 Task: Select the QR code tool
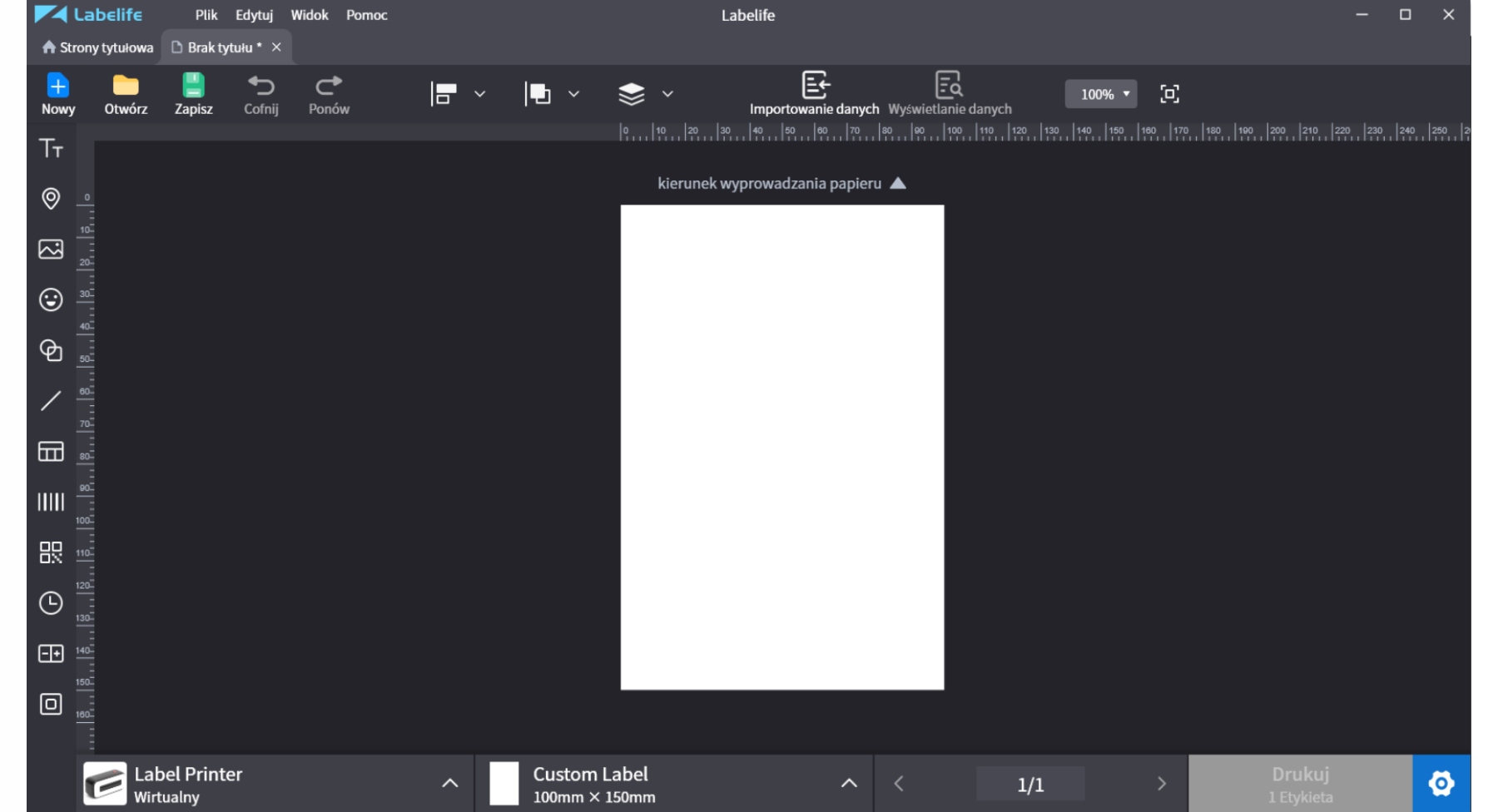click(x=51, y=552)
